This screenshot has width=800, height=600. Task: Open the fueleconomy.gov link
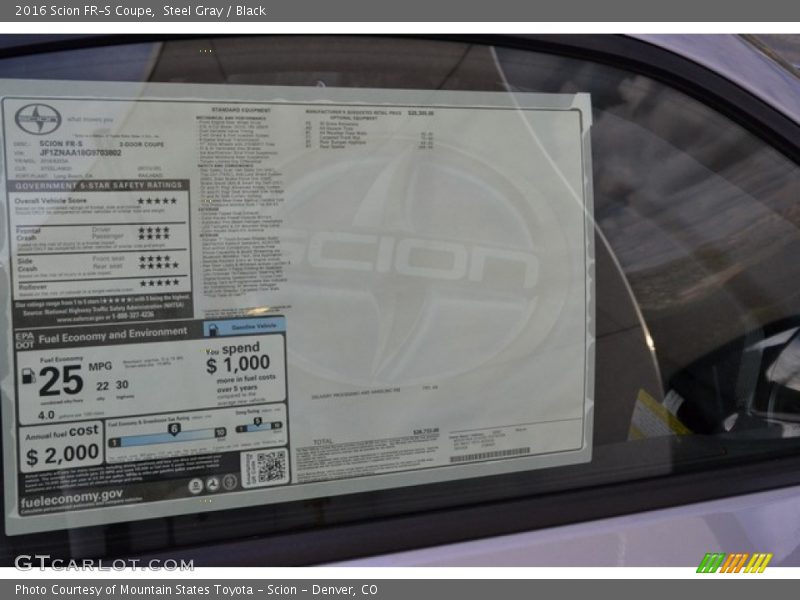[x=71, y=498]
